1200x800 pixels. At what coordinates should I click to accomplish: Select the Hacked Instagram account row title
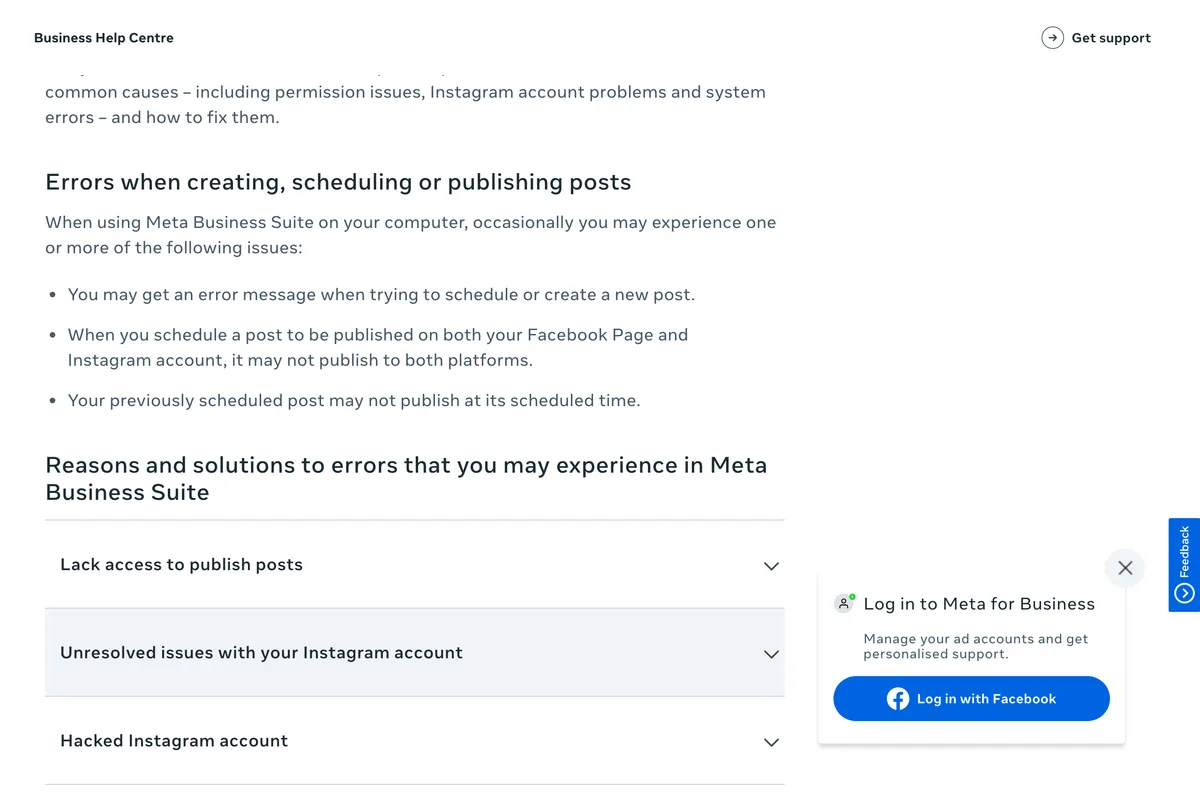coord(174,741)
